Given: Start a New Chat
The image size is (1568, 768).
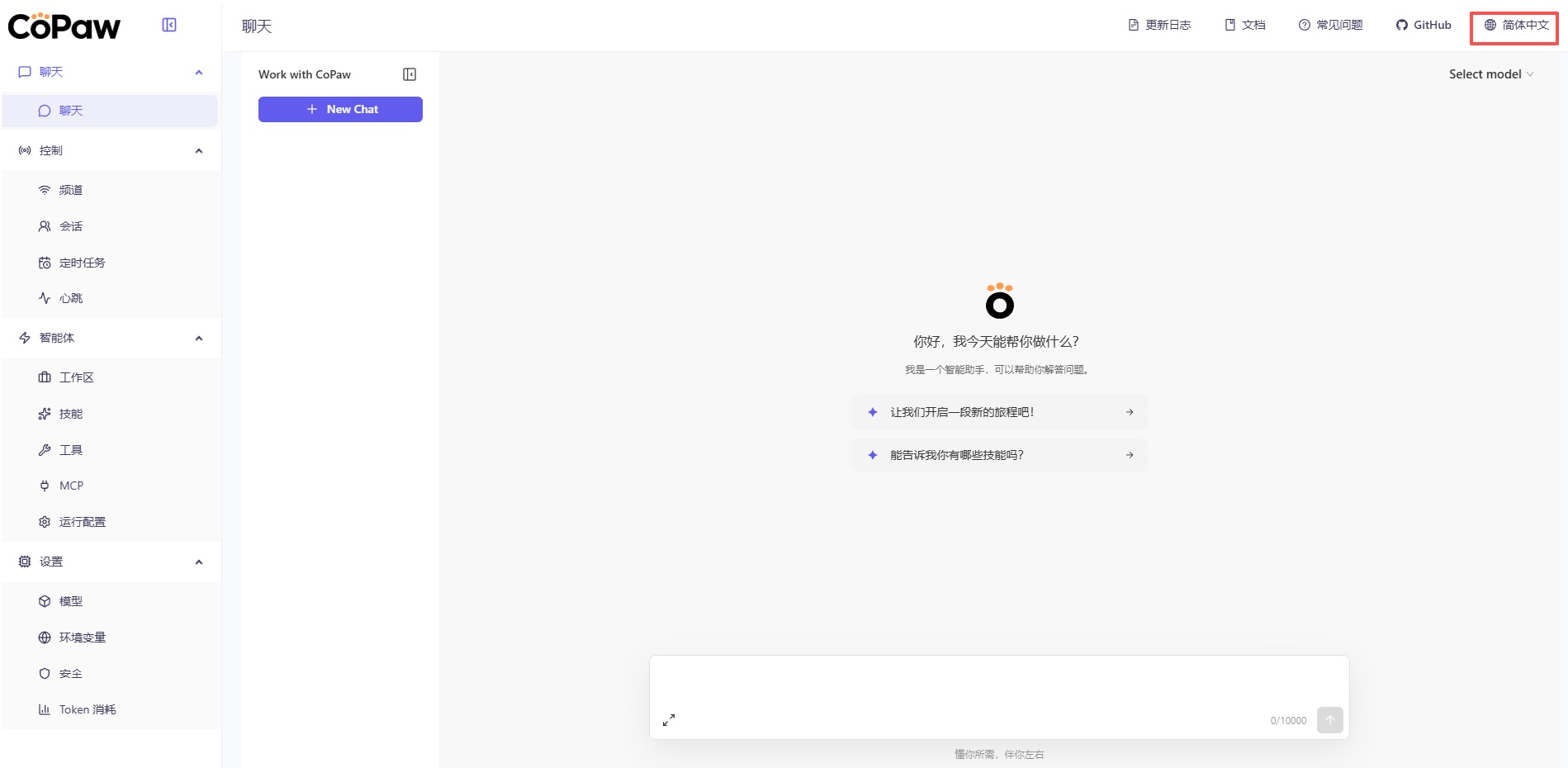Looking at the screenshot, I should click(340, 109).
